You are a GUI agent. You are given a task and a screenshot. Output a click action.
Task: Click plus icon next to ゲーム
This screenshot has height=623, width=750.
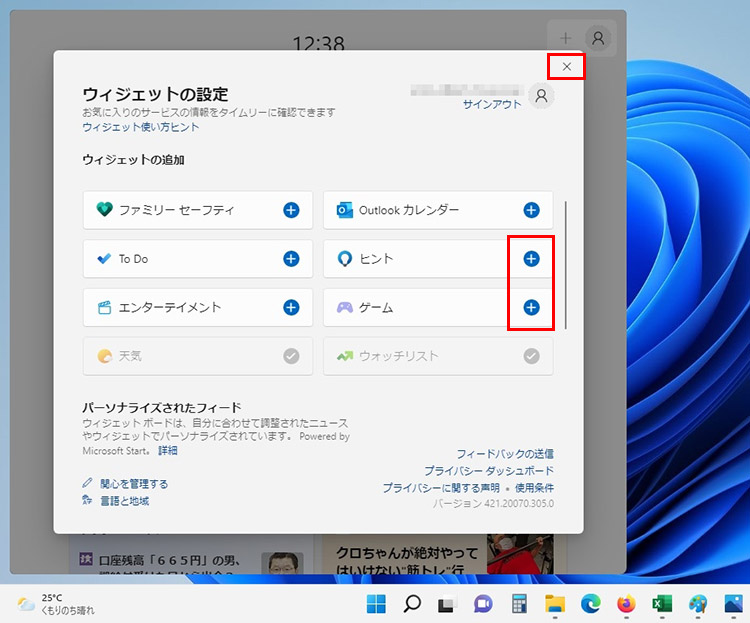pyautogui.click(x=531, y=307)
